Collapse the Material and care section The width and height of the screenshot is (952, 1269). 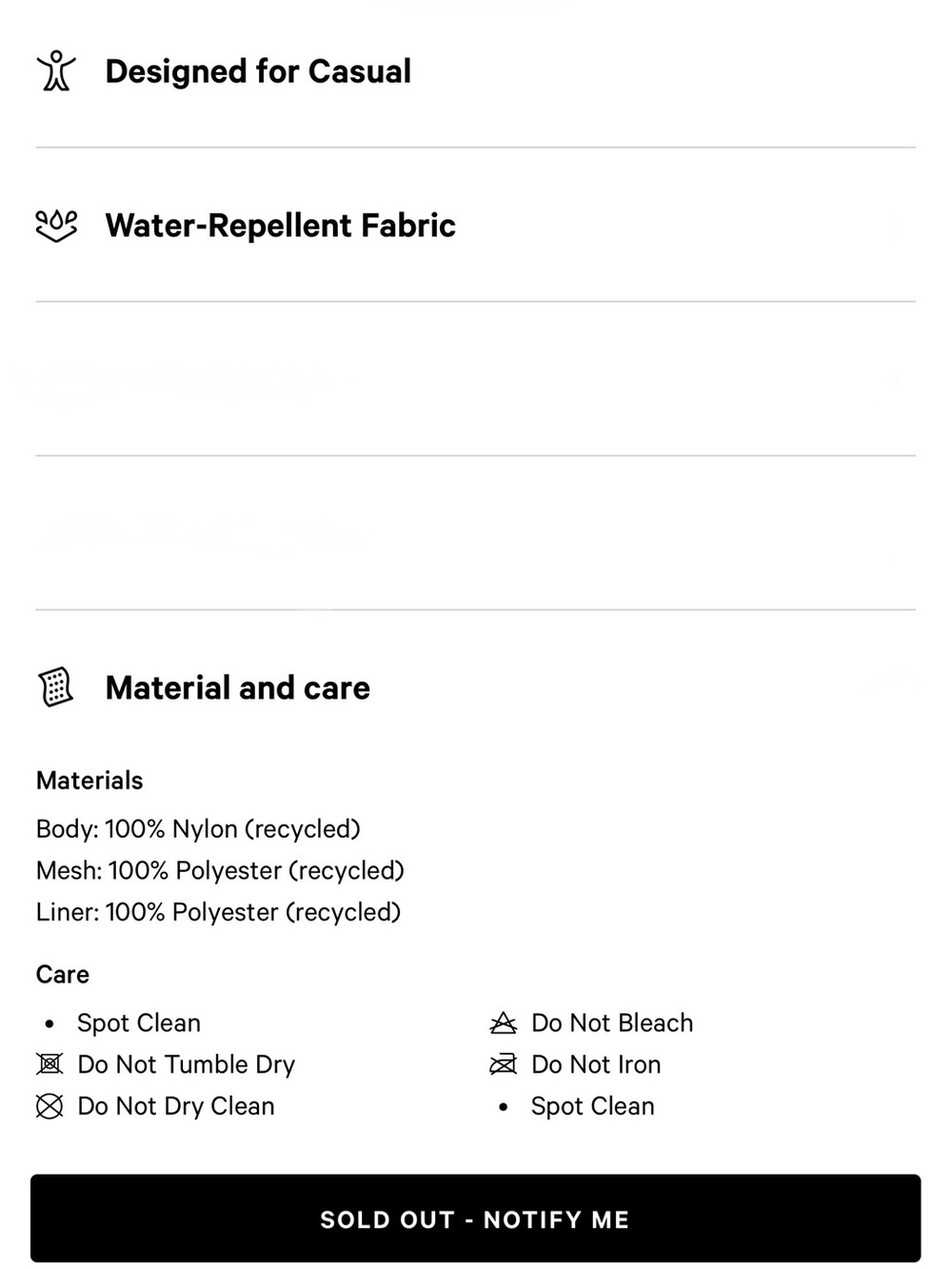pyautogui.click(x=475, y=687)
